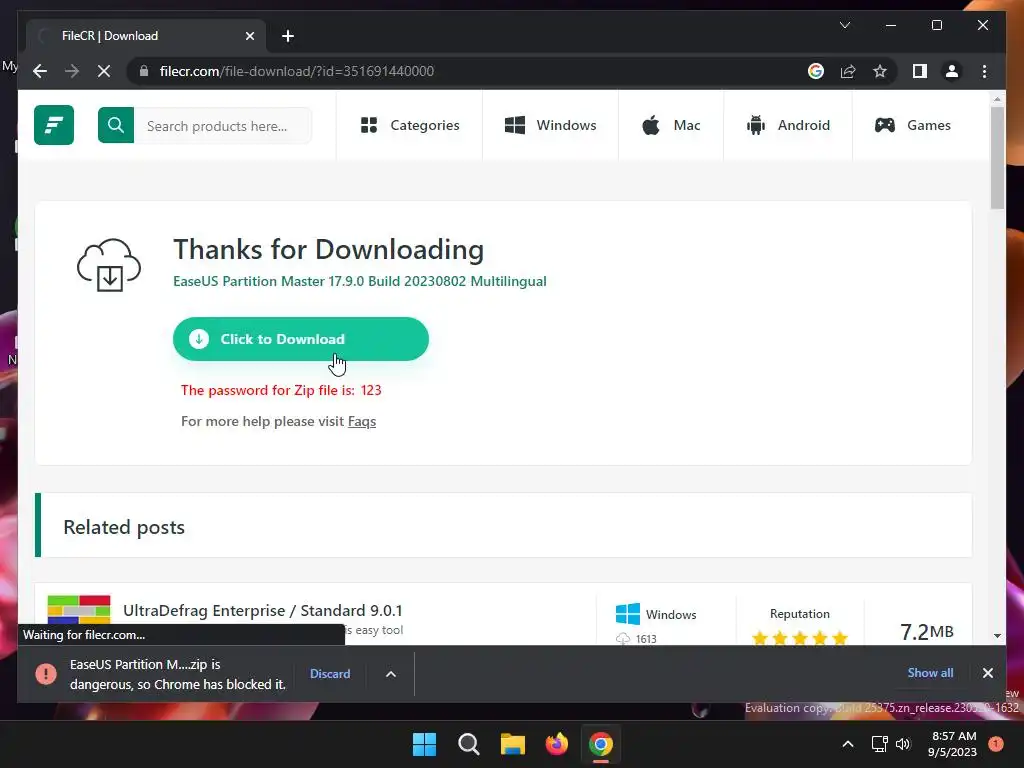This screenshot has width=1024, height=768.
Task: Open the tab search dropdown chevron
Action: pos(844,25)
